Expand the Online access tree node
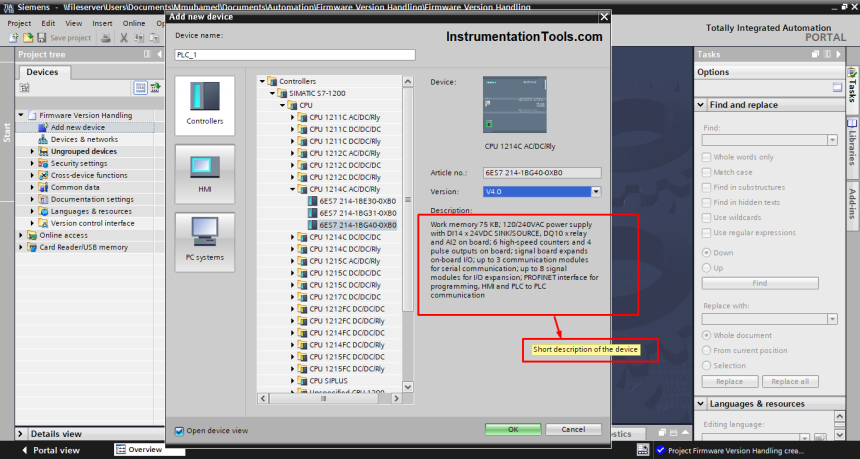Viewport: 860px width, 459px height. pyautogui.click(x=21, y=235)
